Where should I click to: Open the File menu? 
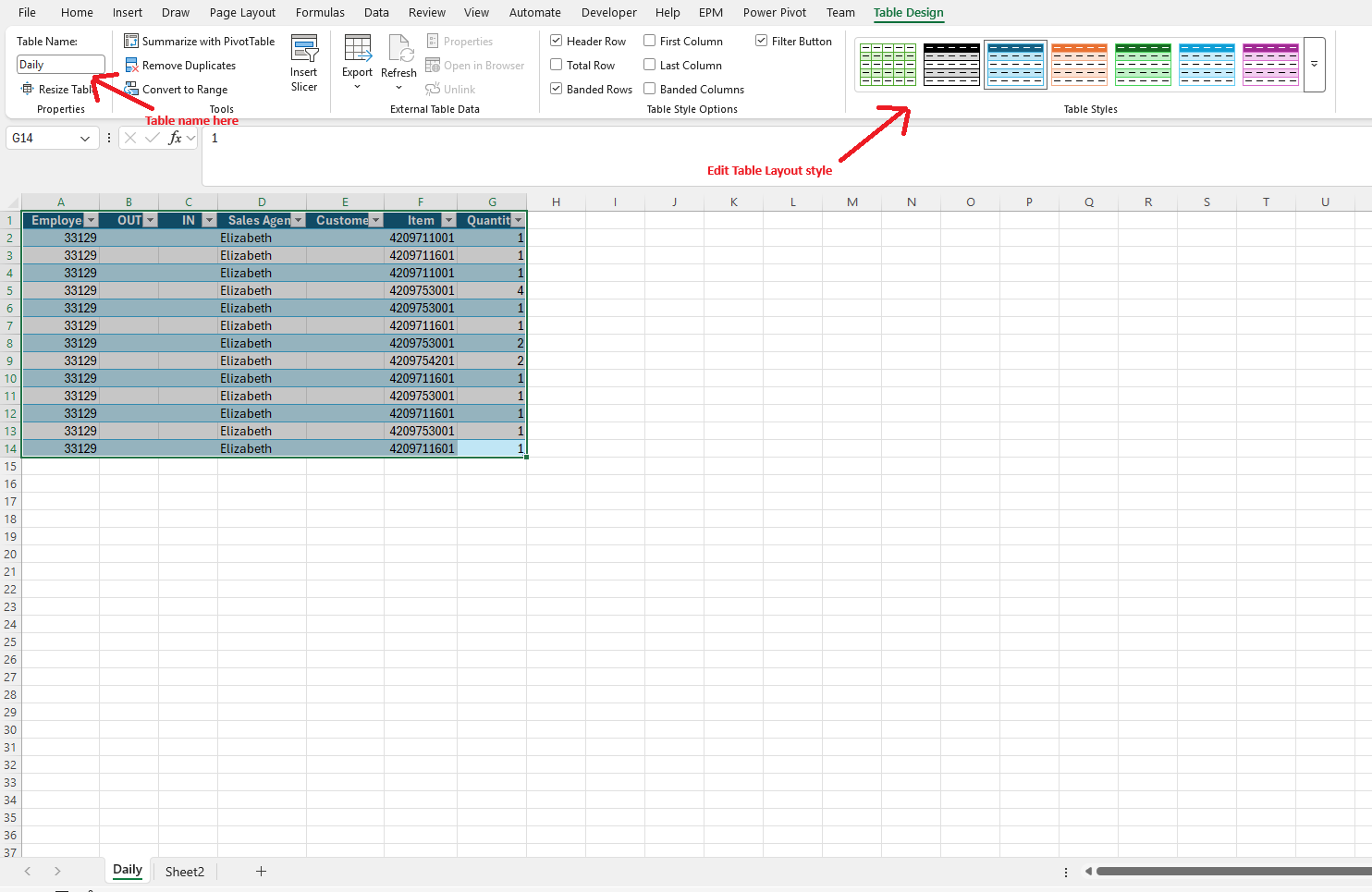click(x=27, y=12)
